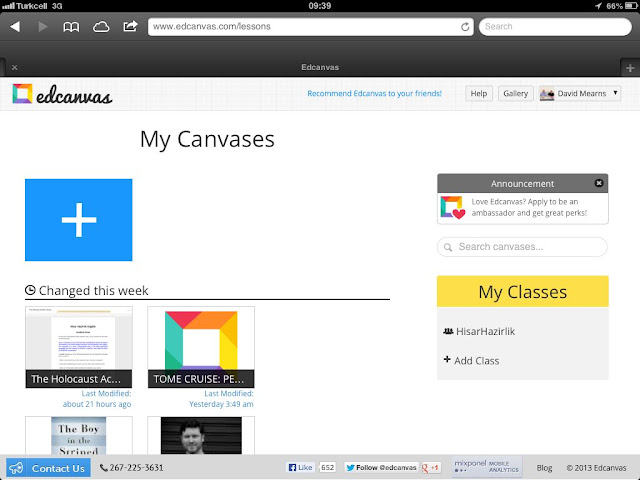The width and height of the screenshot is (640, 480).
Task: Click the 652 like count
Action: click(x=327, y=468)
